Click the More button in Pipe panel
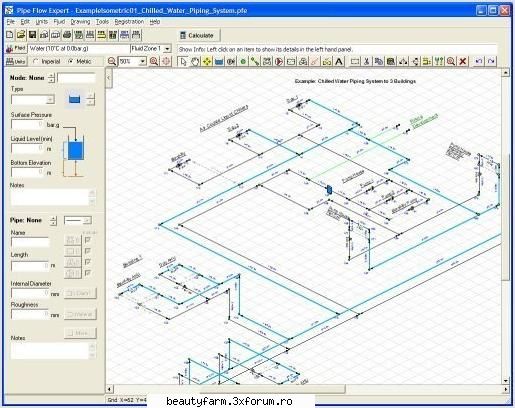Viewport: 515px width, 408px height. pyautogui.click(x=80, y=333)
